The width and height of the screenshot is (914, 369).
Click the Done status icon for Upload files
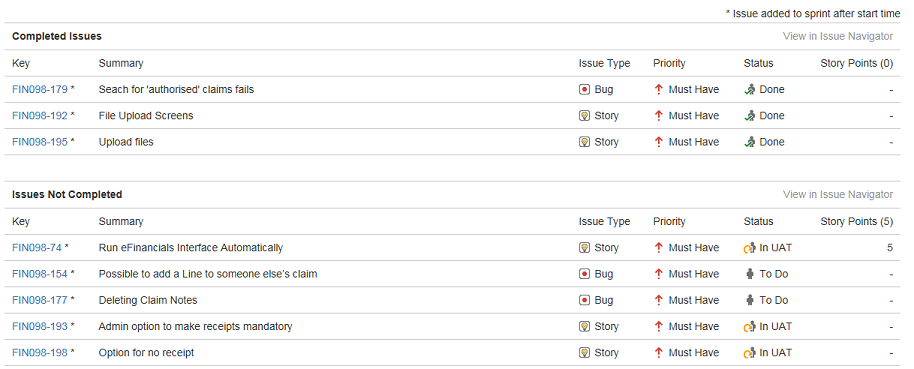(x=750, y=142)
